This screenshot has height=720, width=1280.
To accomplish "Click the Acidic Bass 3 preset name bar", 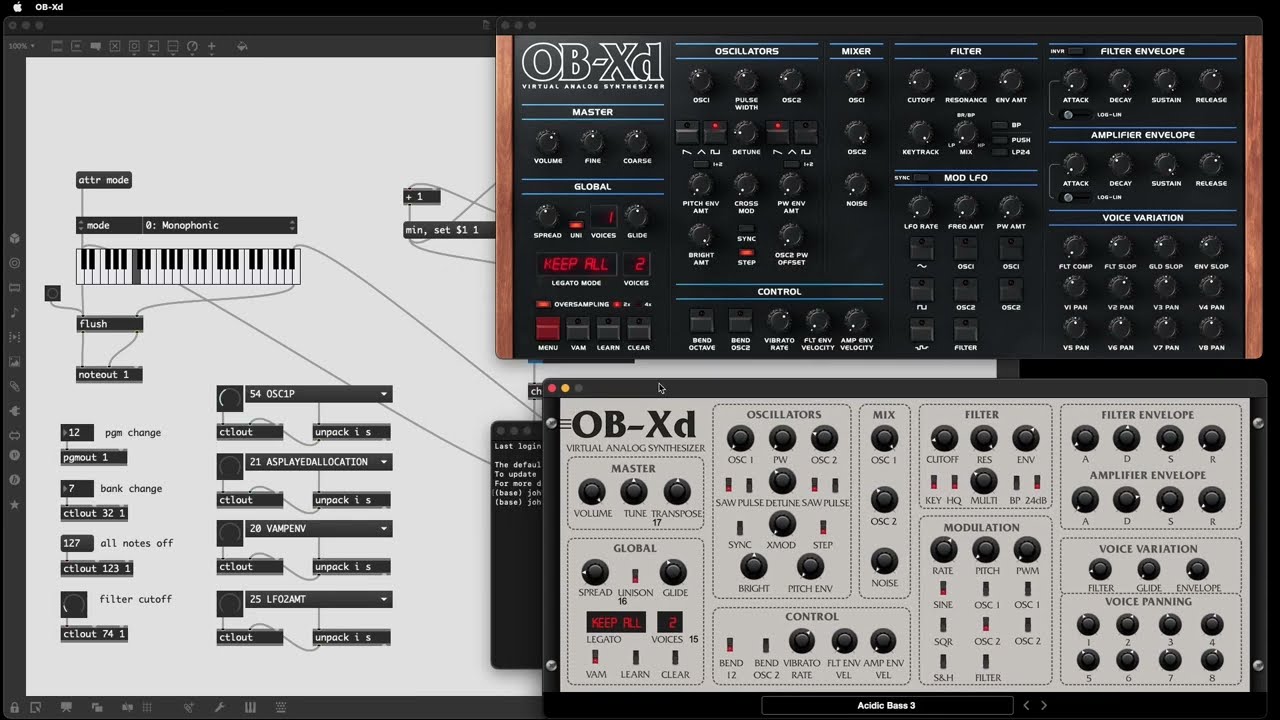I will (x=886, y=705).
